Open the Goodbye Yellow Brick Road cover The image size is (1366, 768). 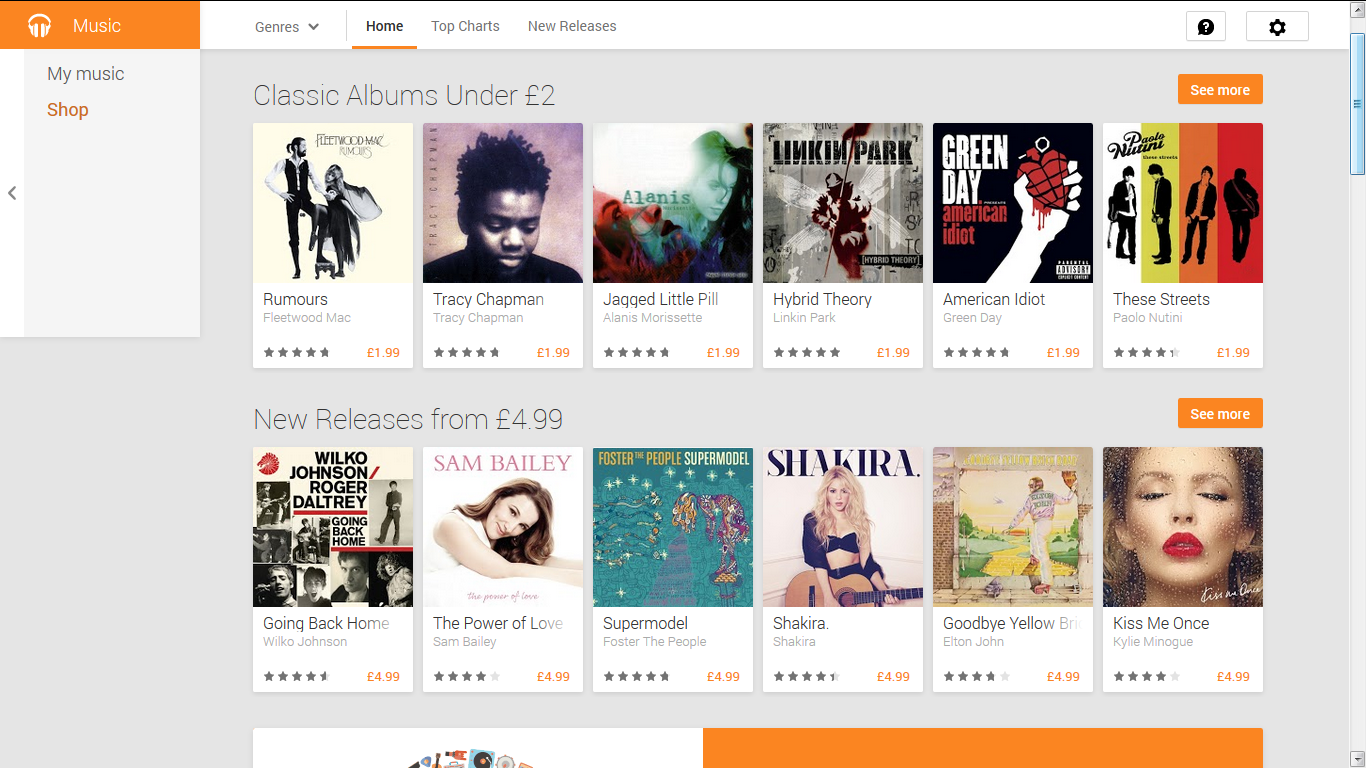point(1013,527)
